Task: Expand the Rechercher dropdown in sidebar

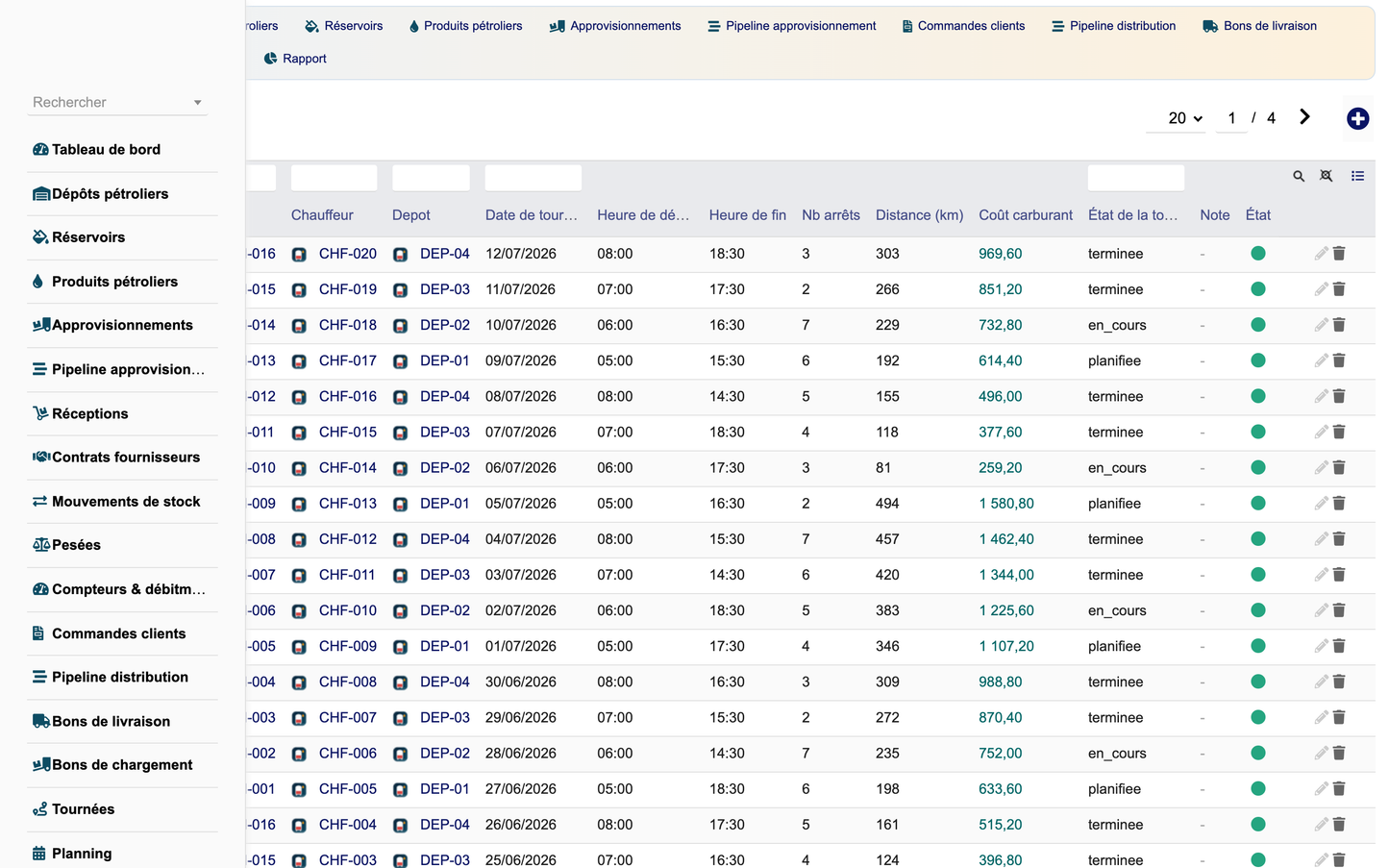Action: point(197,103)
